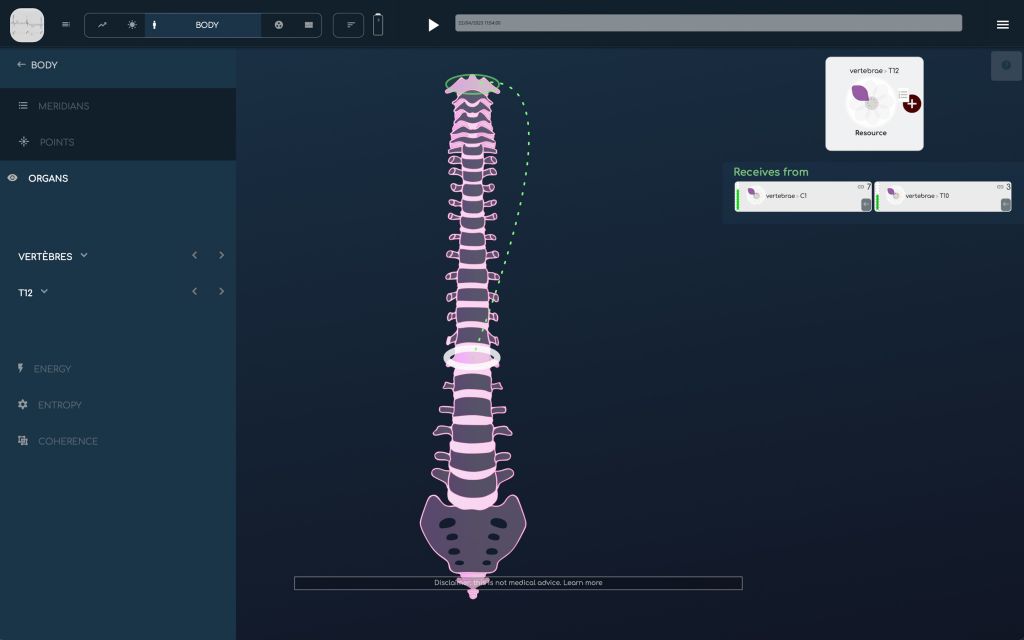Open the sort lines toolbar button
Viewport: 1024px width, 640px height.
[350, 25]
